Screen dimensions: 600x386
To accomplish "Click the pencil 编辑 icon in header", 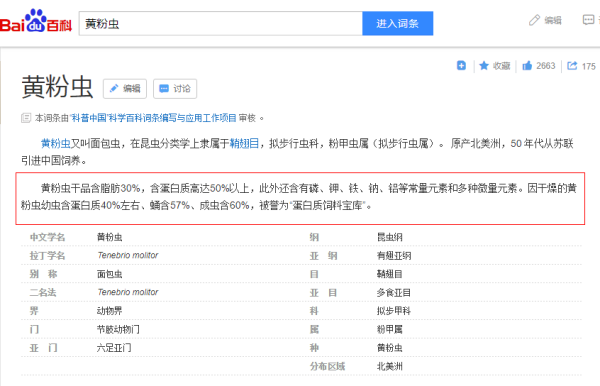I will click(x=534, y=20).
